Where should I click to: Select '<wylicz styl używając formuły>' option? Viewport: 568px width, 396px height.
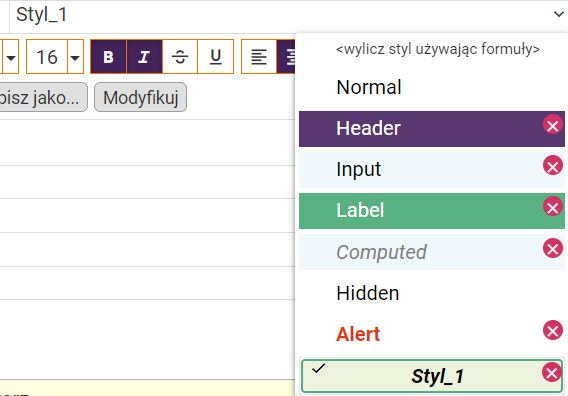[x=438, y=49]
